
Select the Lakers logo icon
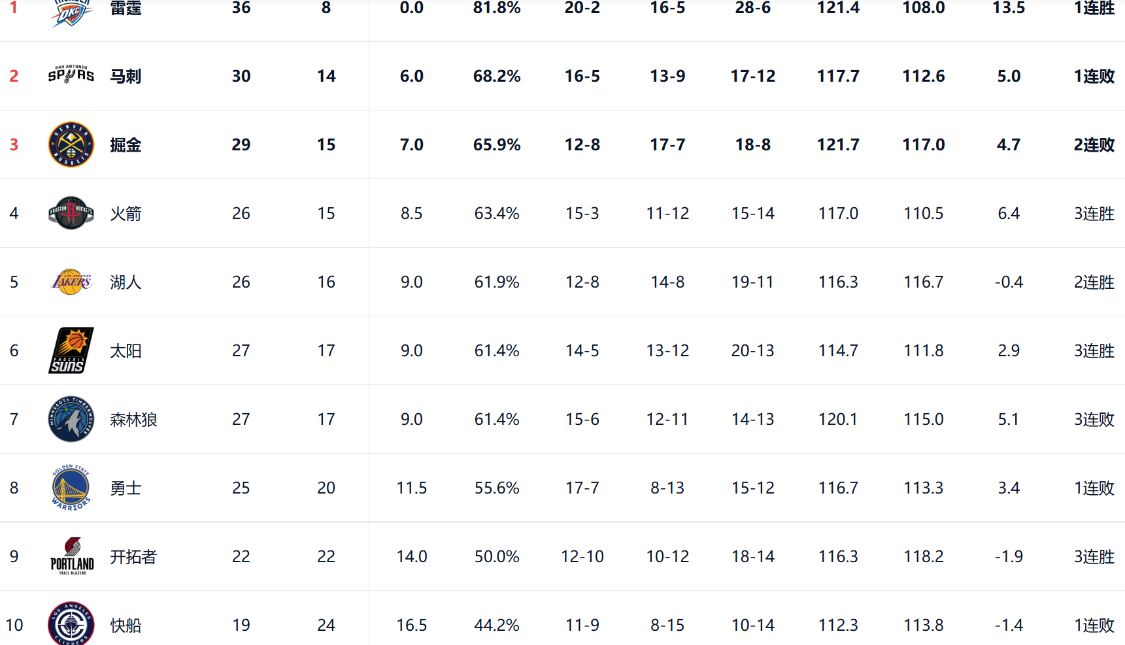point(71,282)
